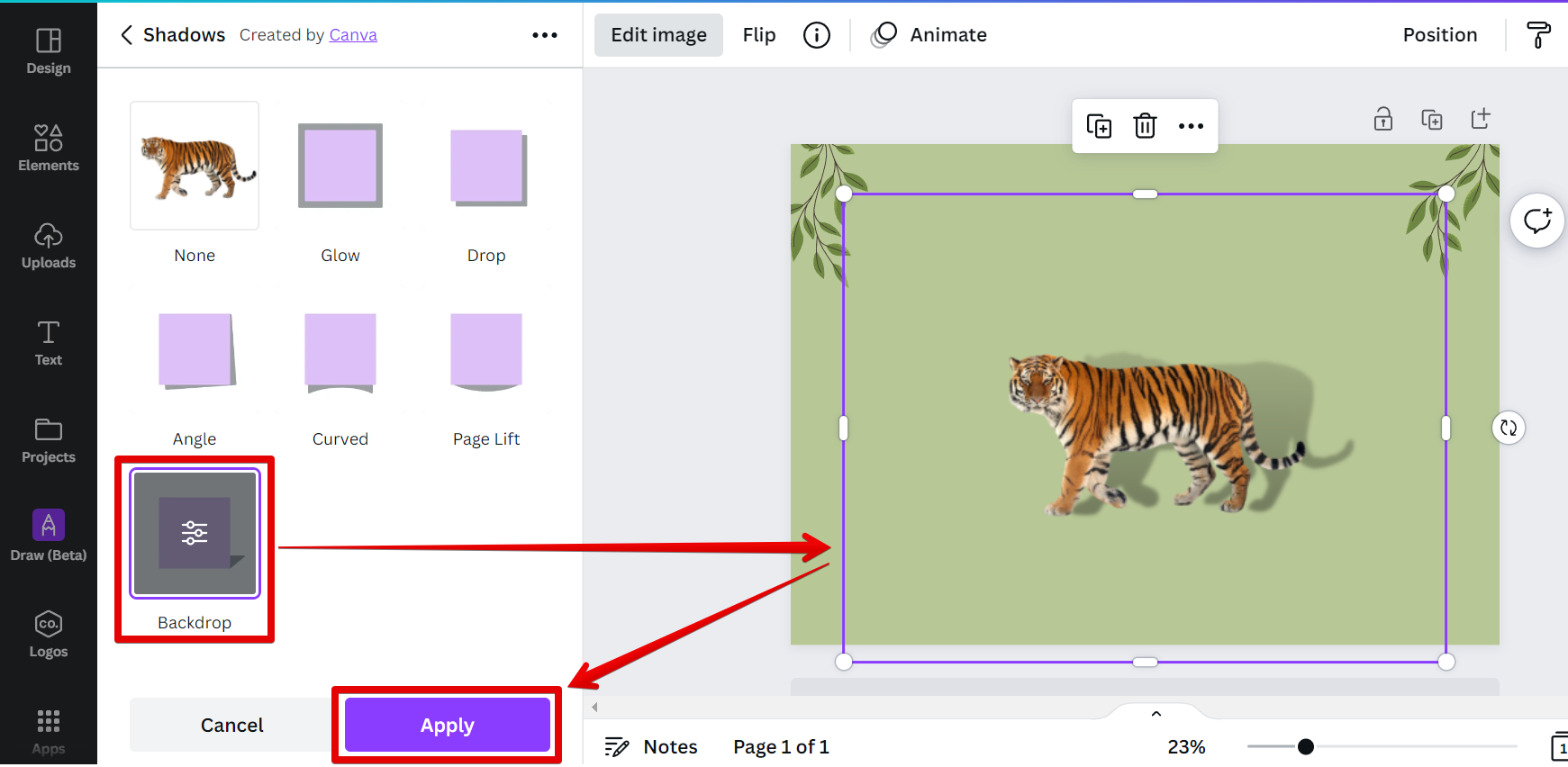Expand the page thumbnails chevron
Viewport: 1568px width, 767px height.
pyautogui.click(x=1156, y=713)
